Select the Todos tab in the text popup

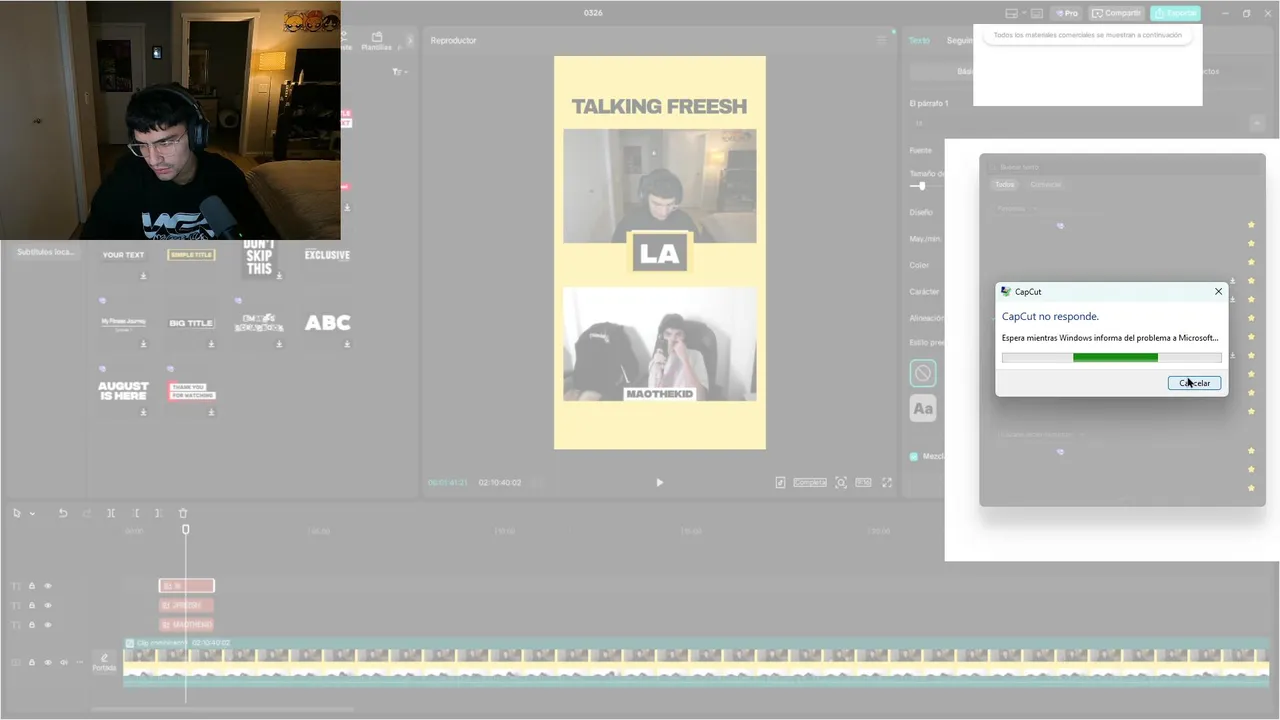coord(1004,184)
